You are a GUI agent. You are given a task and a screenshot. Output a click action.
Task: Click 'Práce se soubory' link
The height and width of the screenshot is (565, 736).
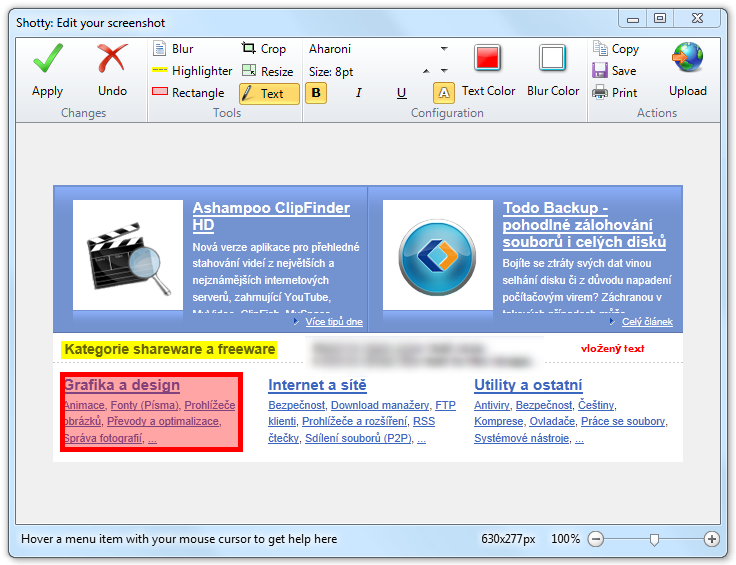623,421
